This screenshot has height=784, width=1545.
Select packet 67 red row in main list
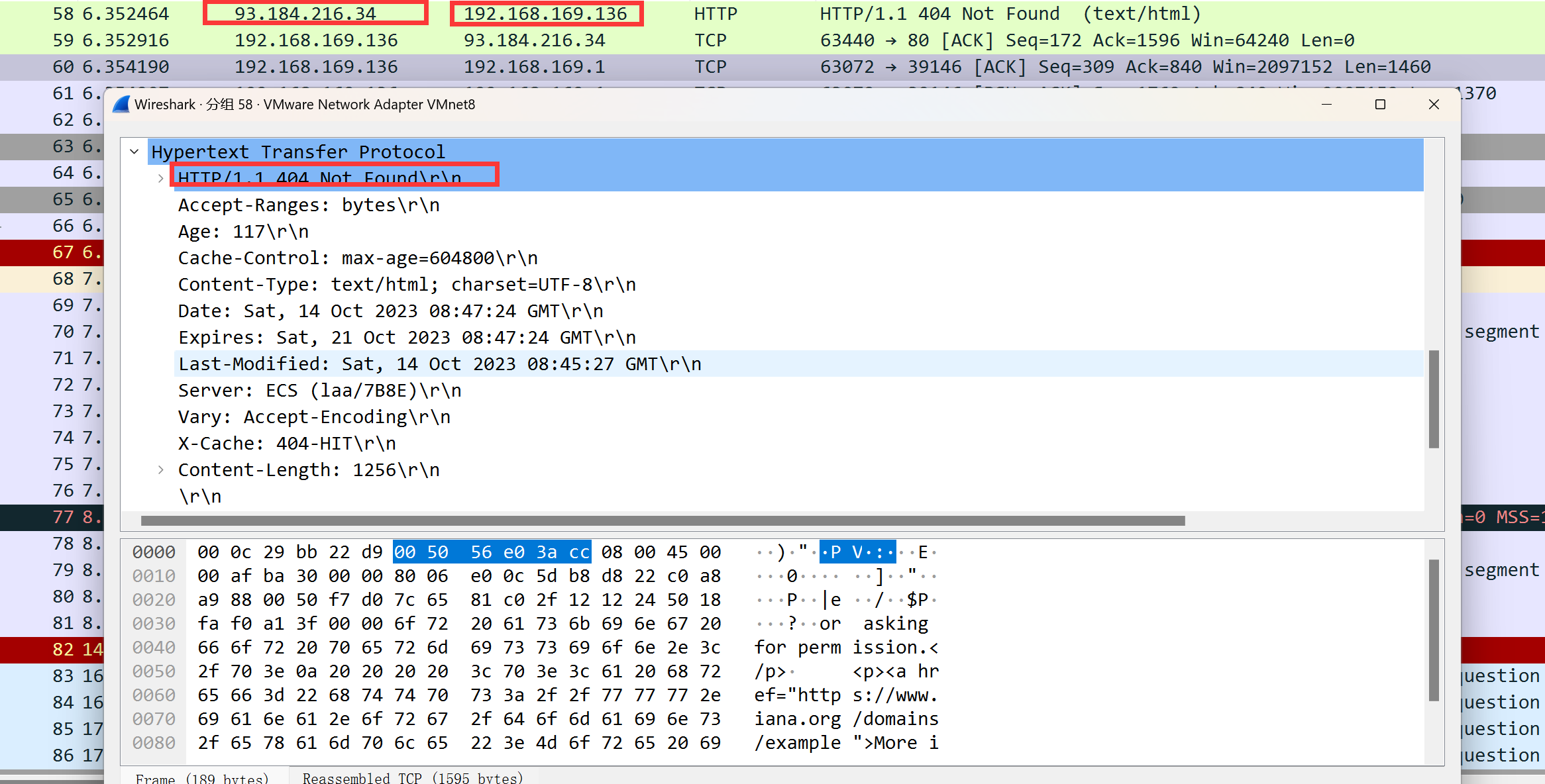tap(52, 252)
